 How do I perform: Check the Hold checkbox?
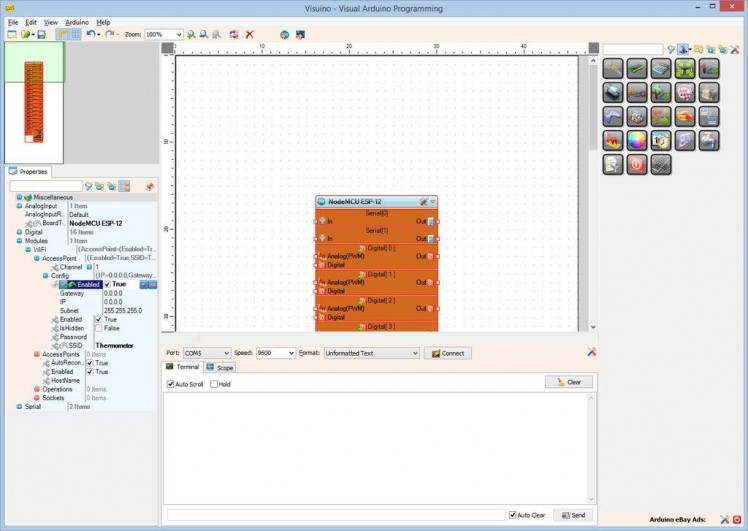click(214, 384)
